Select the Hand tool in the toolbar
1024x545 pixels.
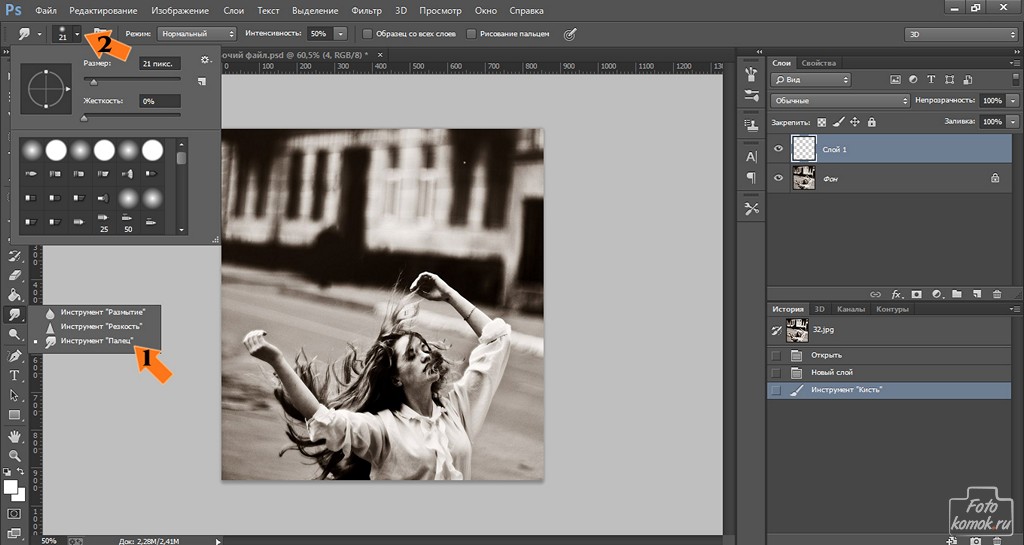click(x=14, y=436)
